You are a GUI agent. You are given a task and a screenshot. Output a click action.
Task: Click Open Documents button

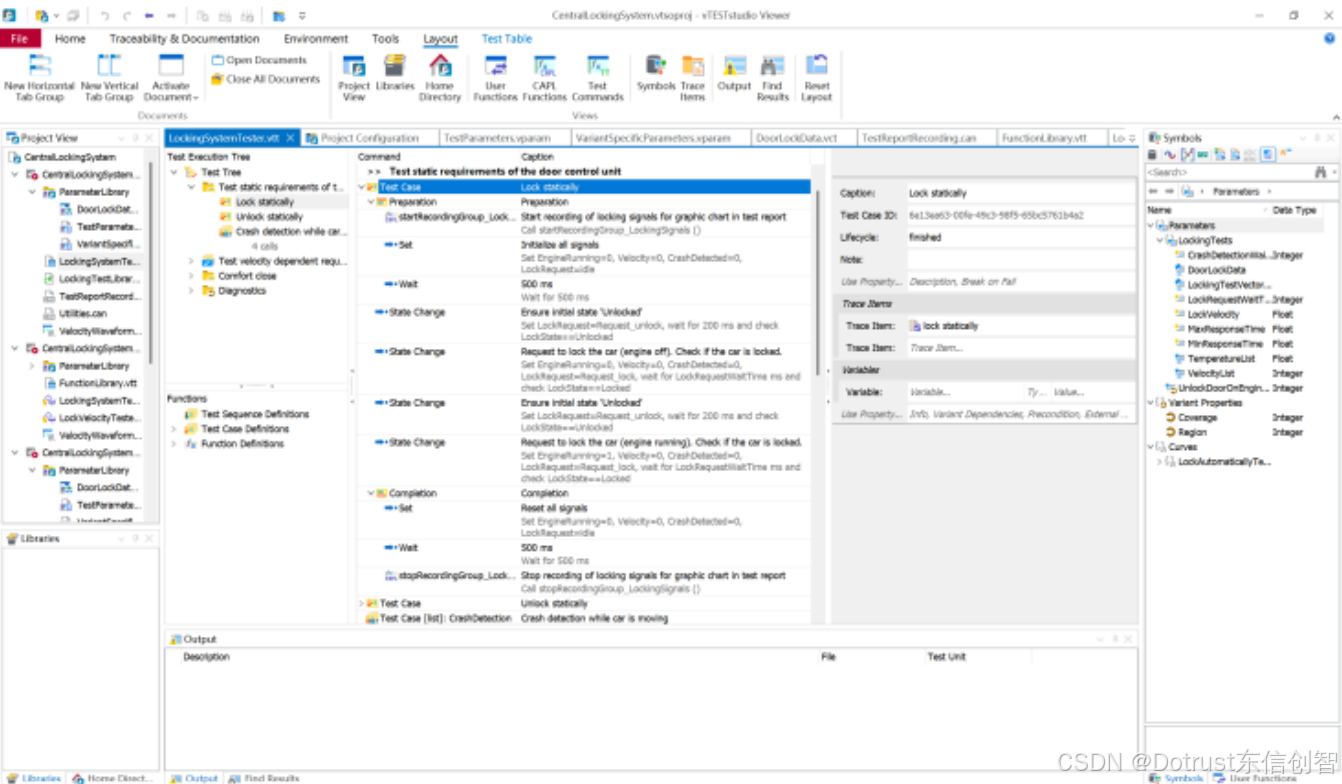coord(258,60)
